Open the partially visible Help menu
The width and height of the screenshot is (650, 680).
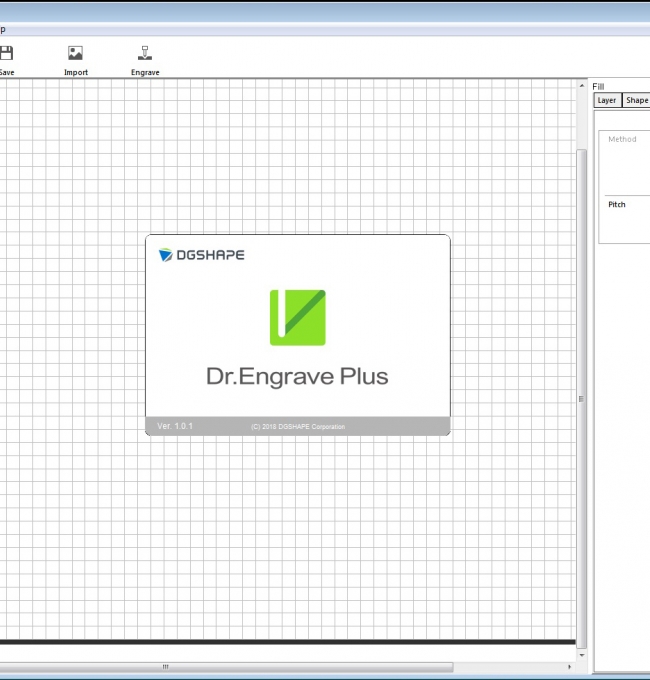pyautogui.click(x=3, y=30)
